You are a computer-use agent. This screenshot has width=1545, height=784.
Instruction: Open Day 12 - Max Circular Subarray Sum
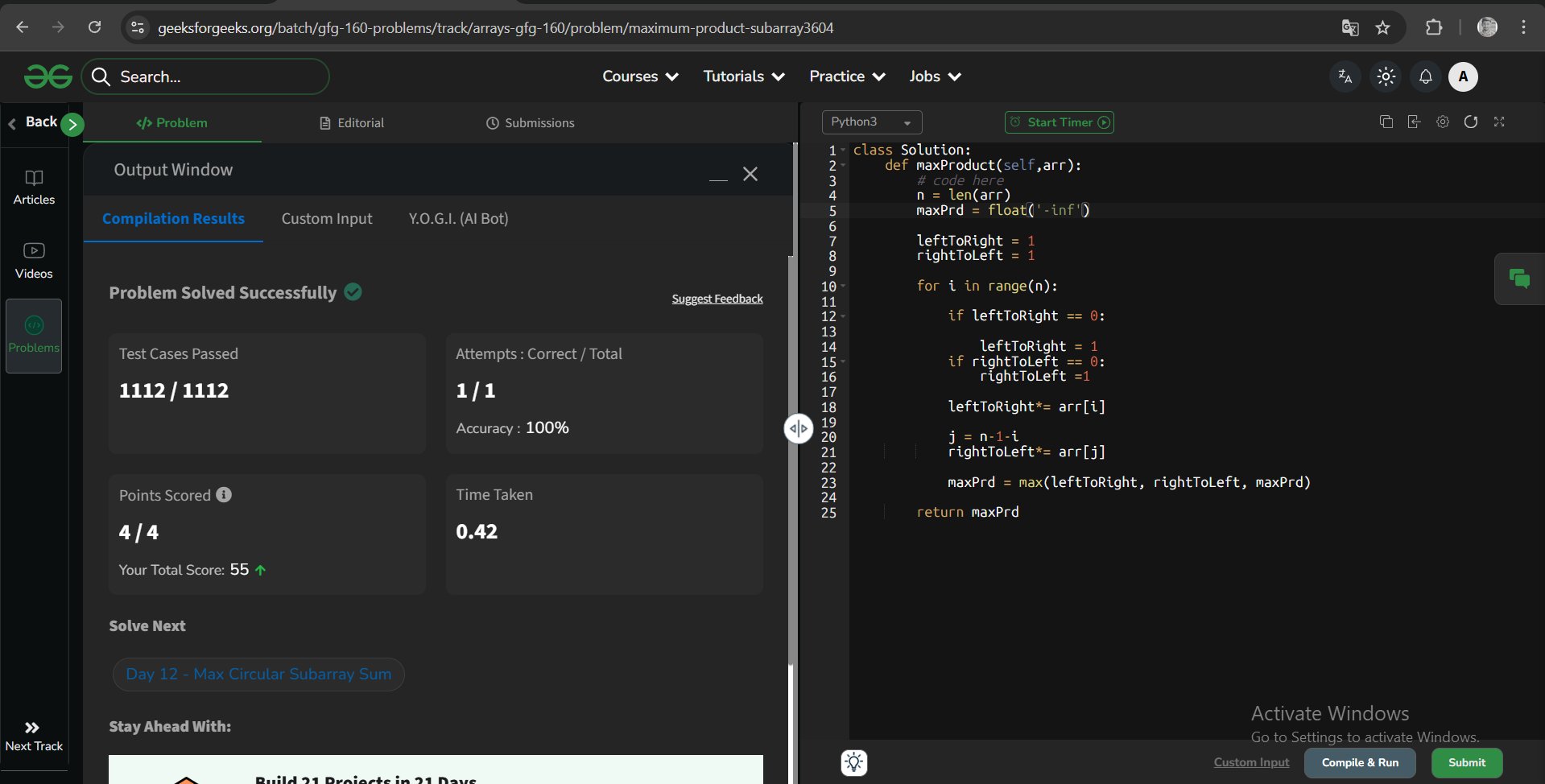point(258,674)
